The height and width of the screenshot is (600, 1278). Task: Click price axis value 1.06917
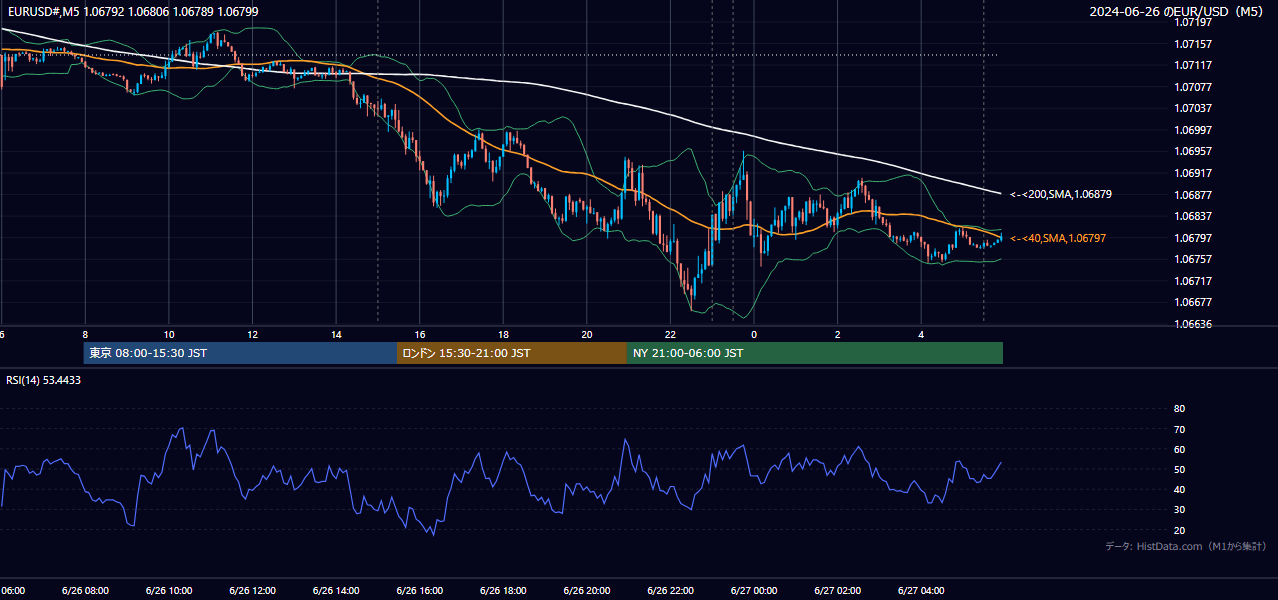pos(1192,173)
